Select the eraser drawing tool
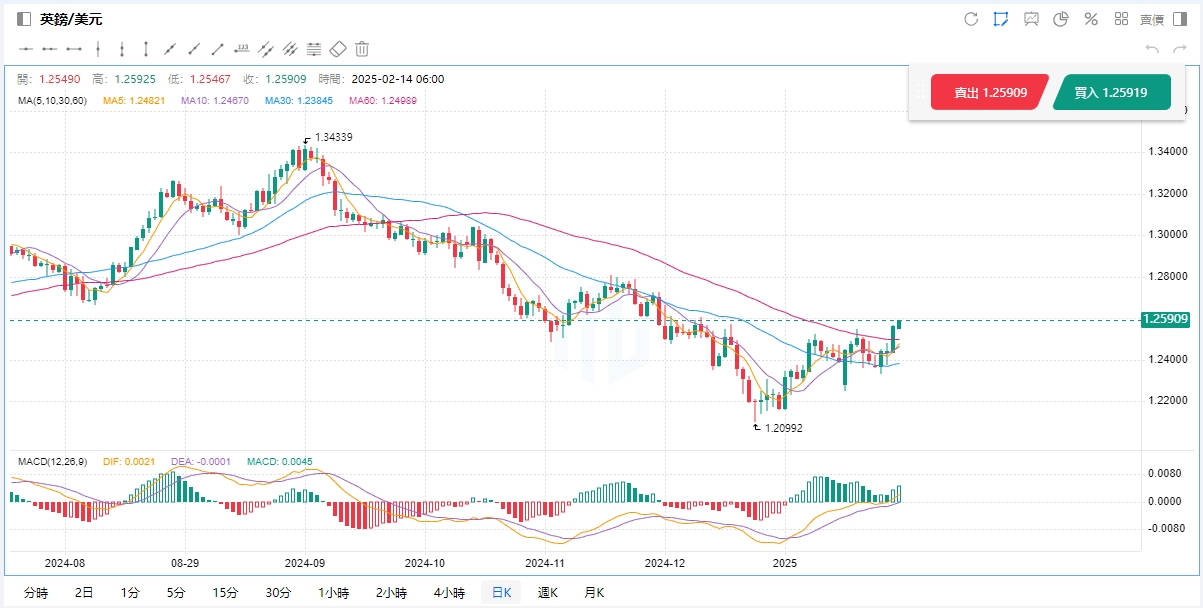This screenshot has height=608, width=1203. point(338,48)
